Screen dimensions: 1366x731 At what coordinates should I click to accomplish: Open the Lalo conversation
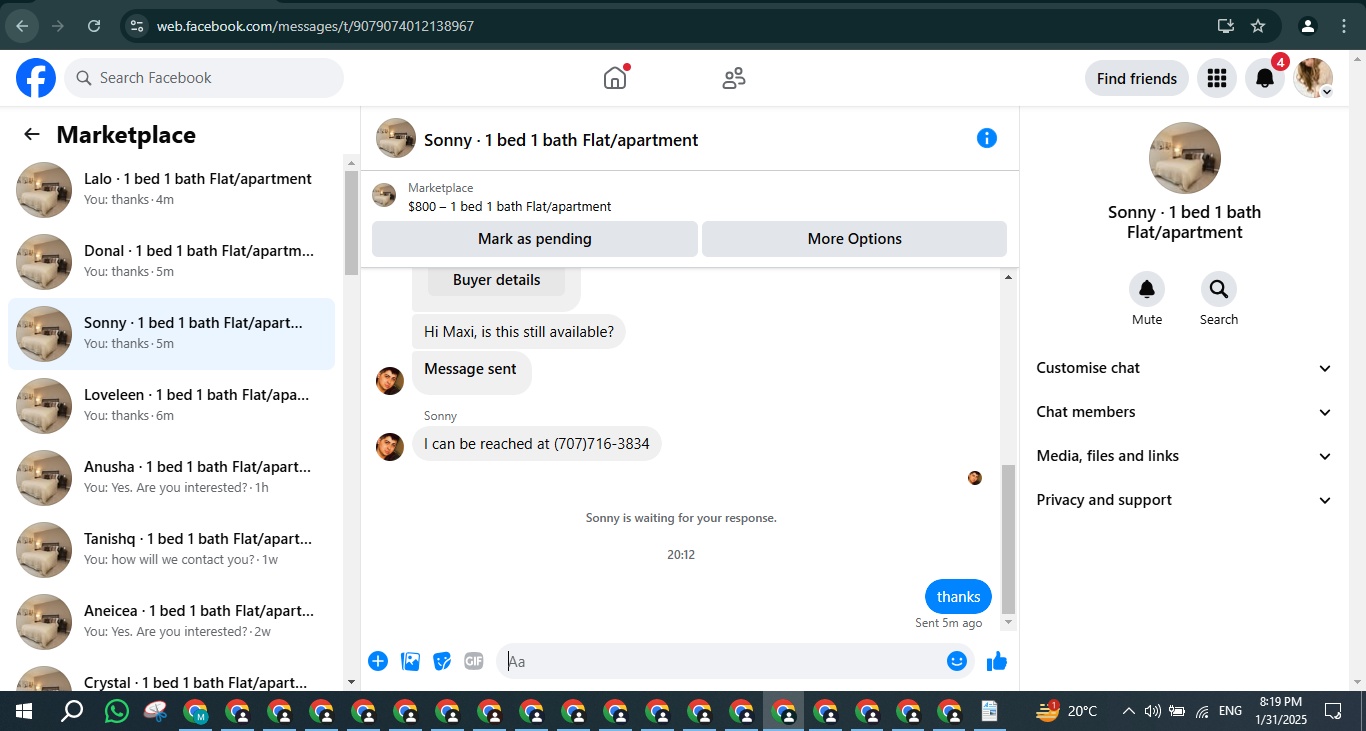click(x=171, y=188)
